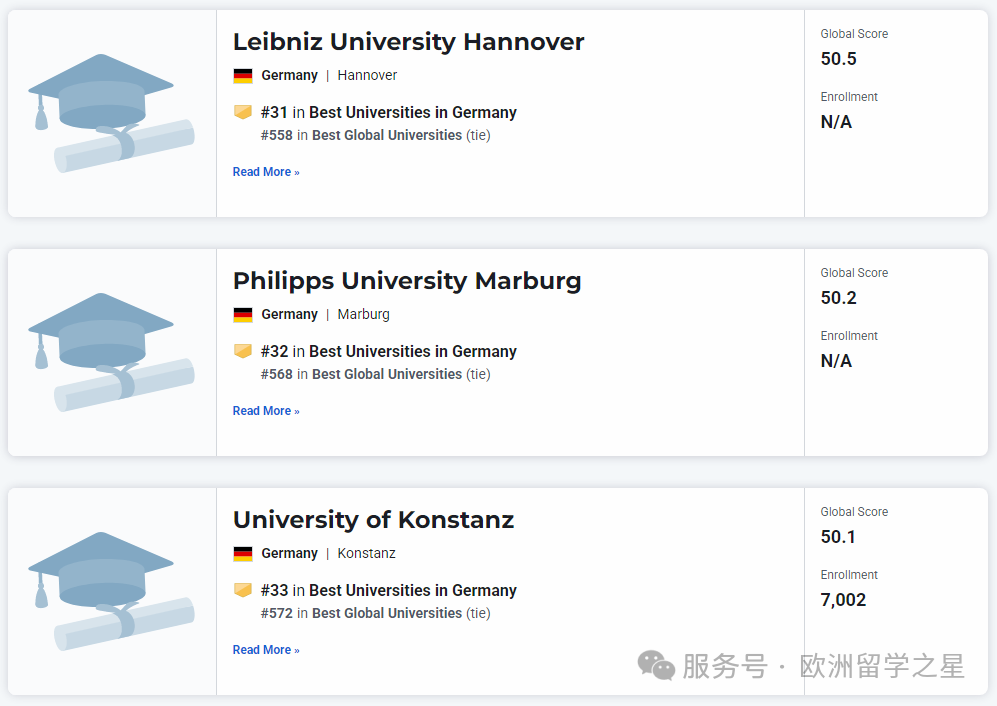997x706 pixels.
Task: Click the ranking badge icon beside #31
Action: tap(243, 112)
